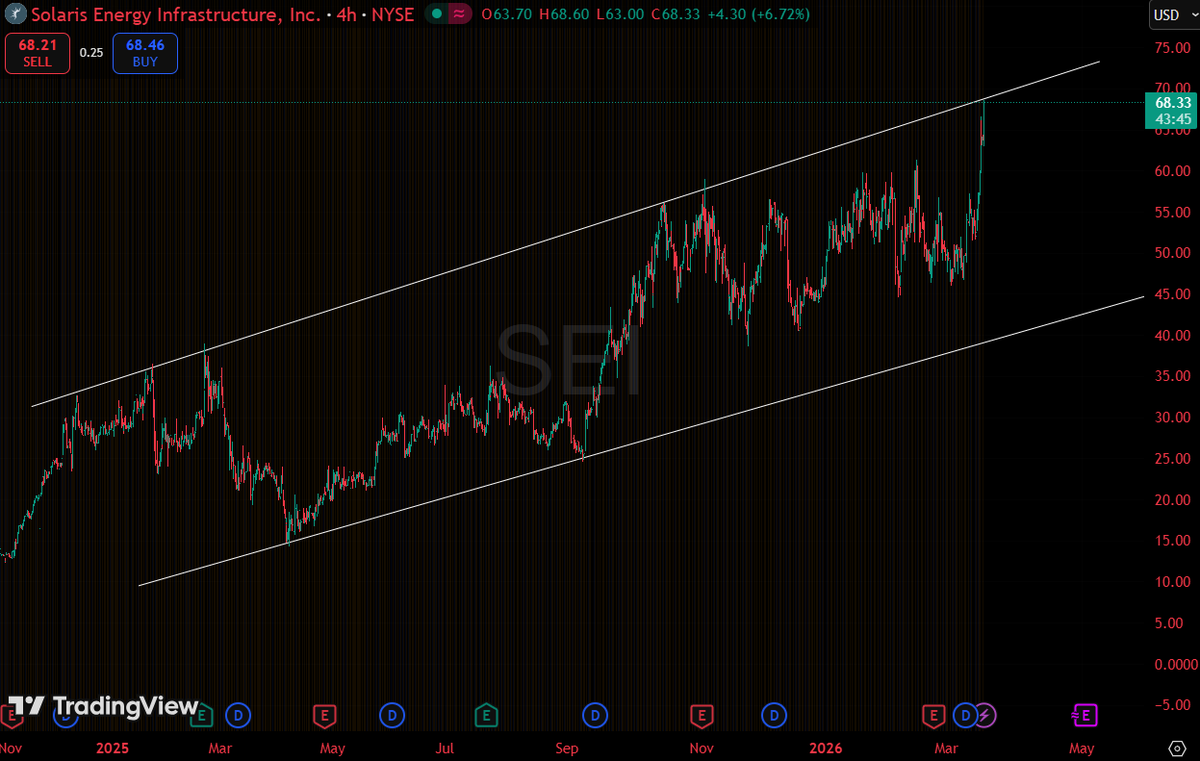Screen dimensions: 1200x761
Task: Click the 68.33 current price label
Action: point(1172,102)
